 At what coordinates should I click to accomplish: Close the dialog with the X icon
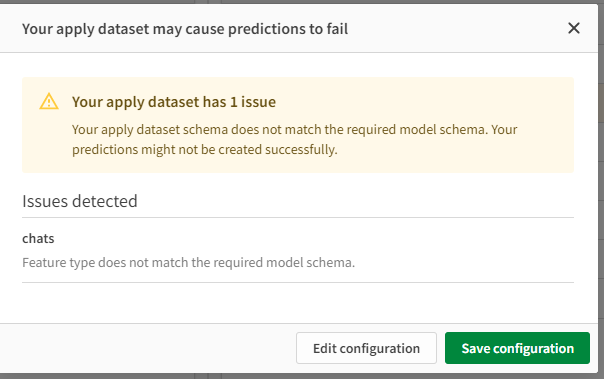coord(574,28)
